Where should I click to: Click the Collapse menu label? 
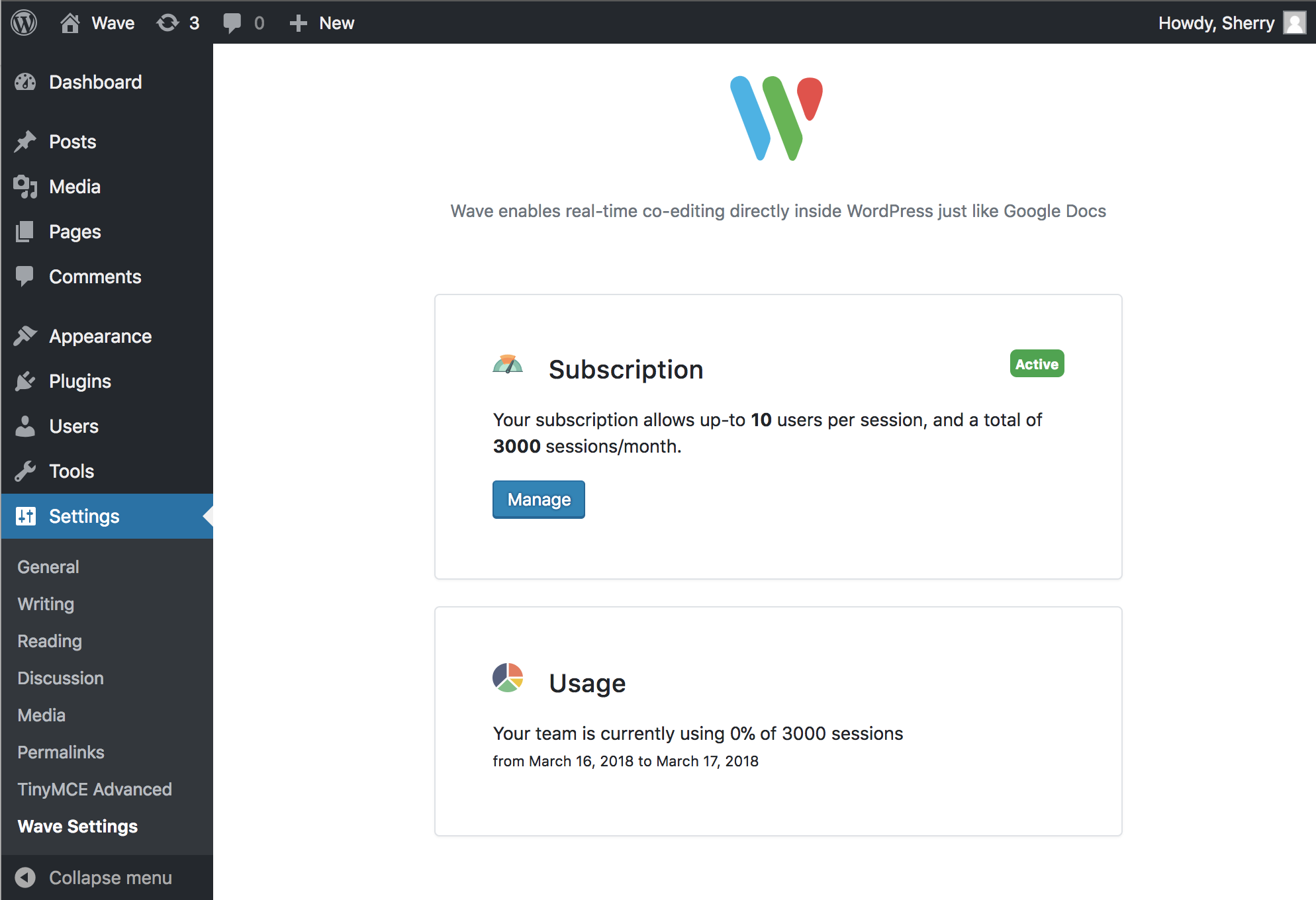click(x=111, y=877)
